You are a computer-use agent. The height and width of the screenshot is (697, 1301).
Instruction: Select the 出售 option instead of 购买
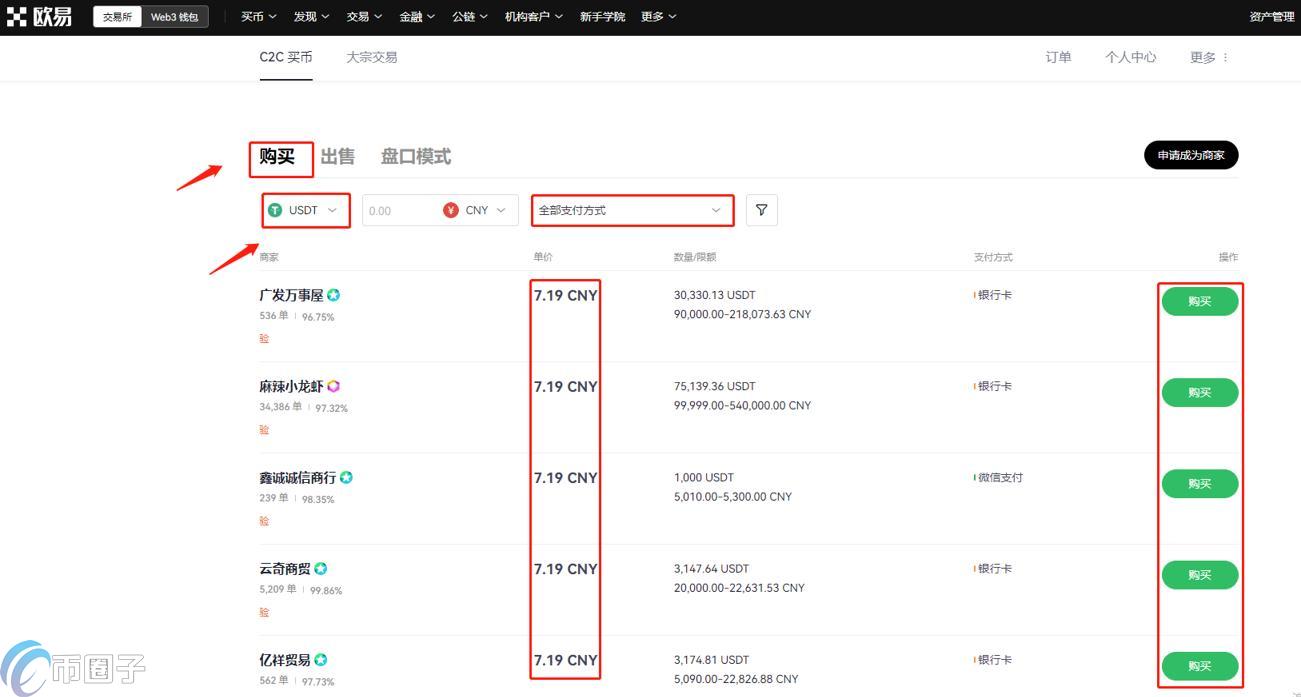pyautogui.click(x=337, y=156)
